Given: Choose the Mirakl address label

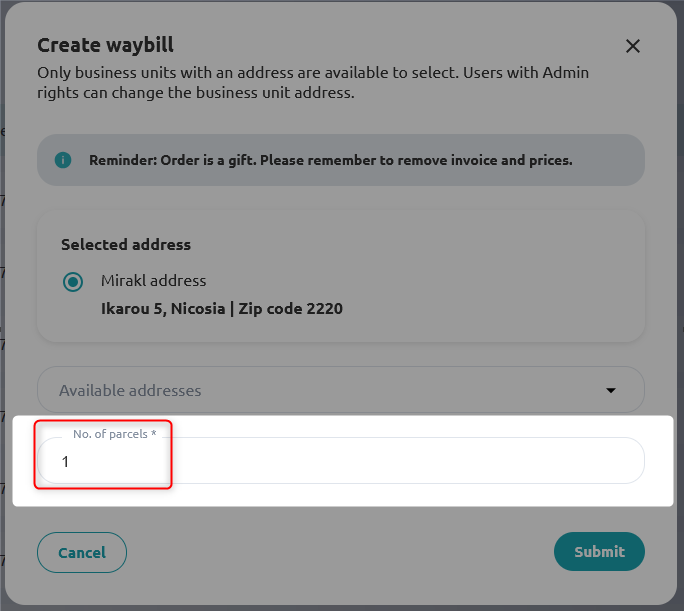Looking at the screenshot, I should click(153, 280).
